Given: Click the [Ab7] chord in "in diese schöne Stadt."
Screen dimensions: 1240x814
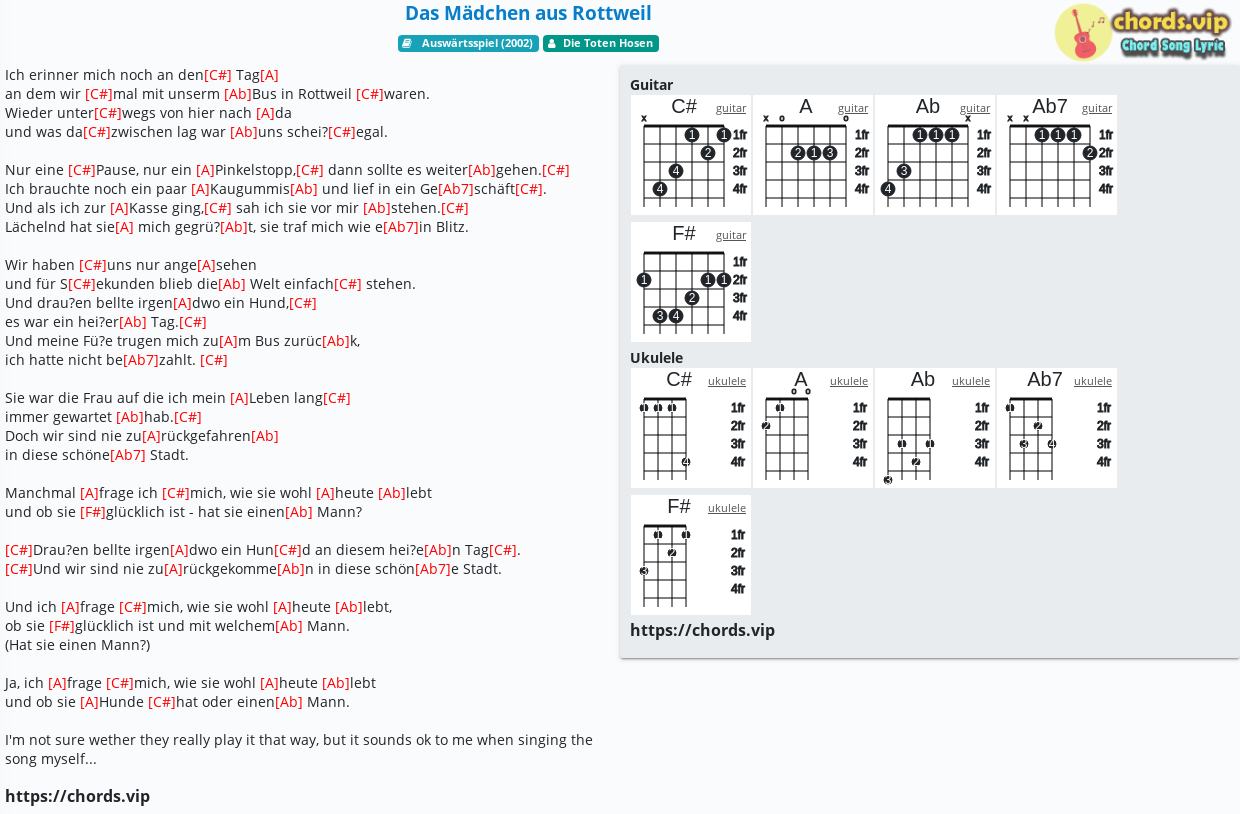Looking at the screenshot, I should point(128,455).
